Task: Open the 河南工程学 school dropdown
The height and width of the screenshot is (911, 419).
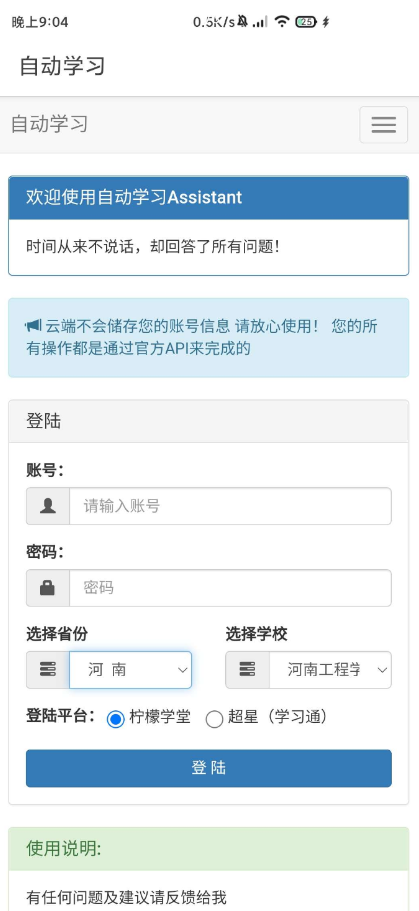Action: click(330, 670)
